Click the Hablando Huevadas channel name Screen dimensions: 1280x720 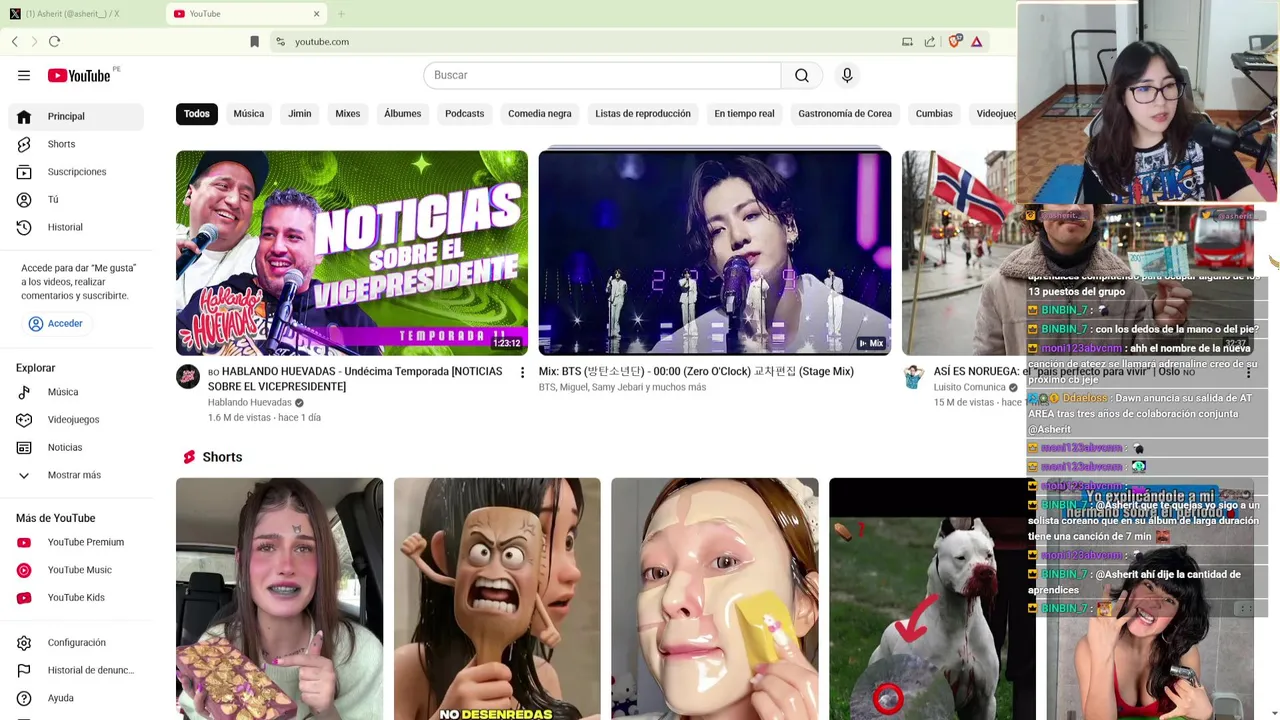point(250,402)
